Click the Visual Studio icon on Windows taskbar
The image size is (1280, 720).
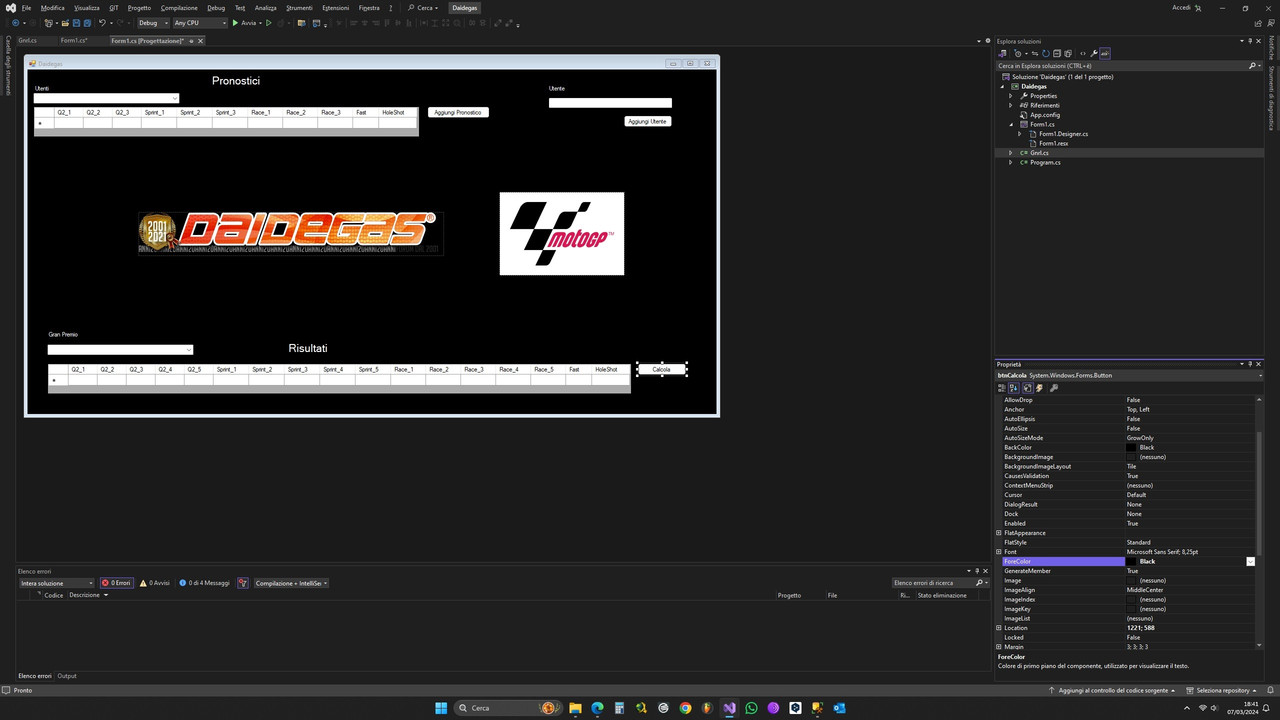point(729,708)
